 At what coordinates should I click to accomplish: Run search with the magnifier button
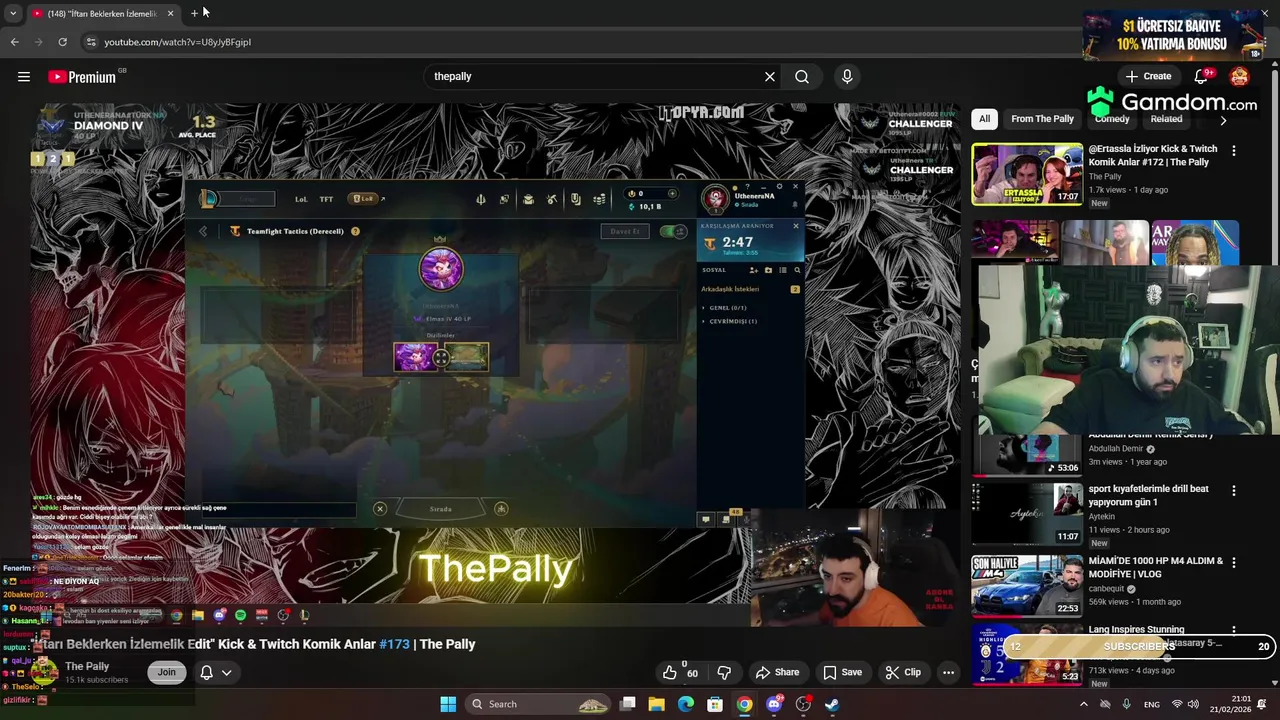click(802, 76)
